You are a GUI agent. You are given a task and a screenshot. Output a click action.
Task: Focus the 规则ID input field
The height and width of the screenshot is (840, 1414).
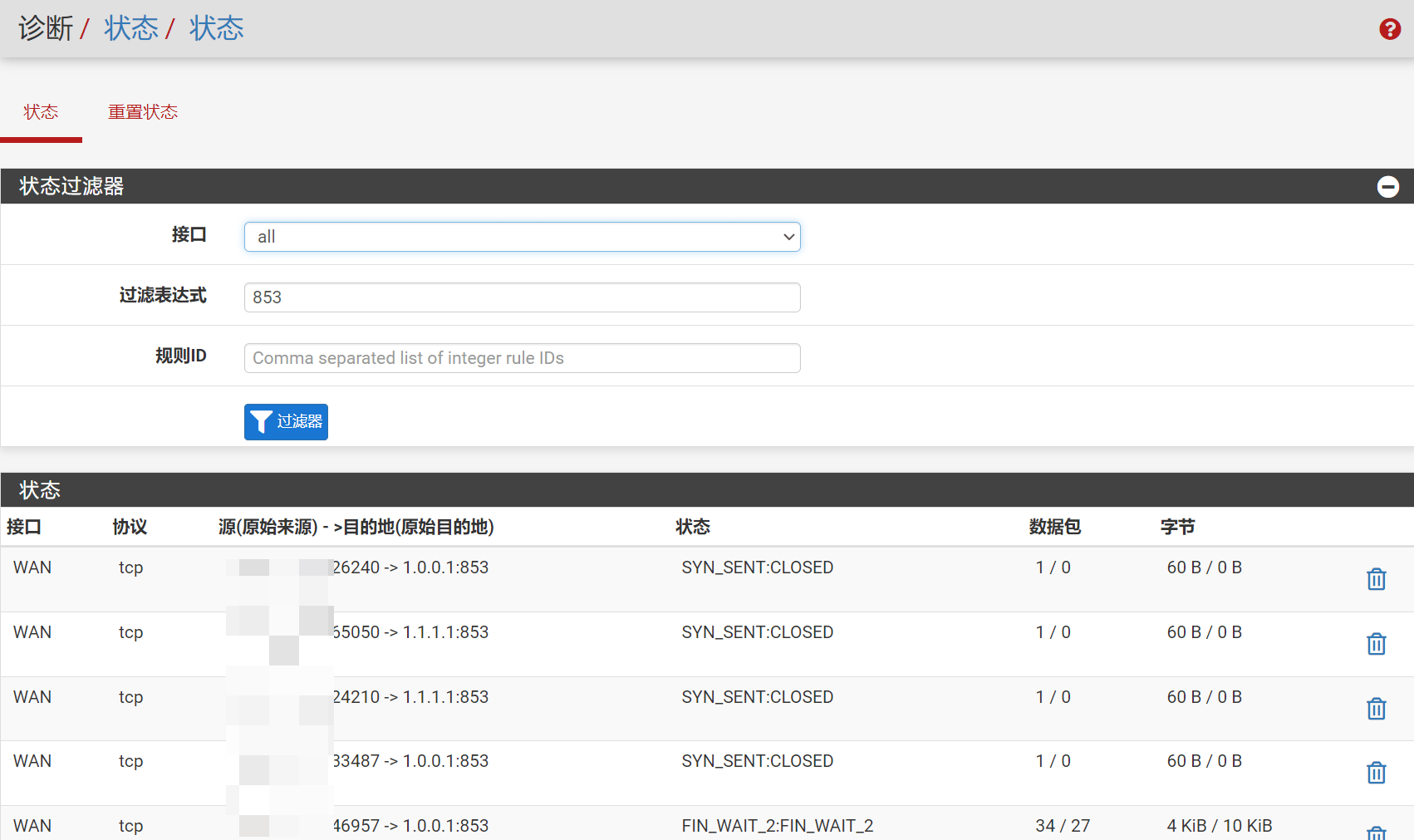click(x=522, y=358)
